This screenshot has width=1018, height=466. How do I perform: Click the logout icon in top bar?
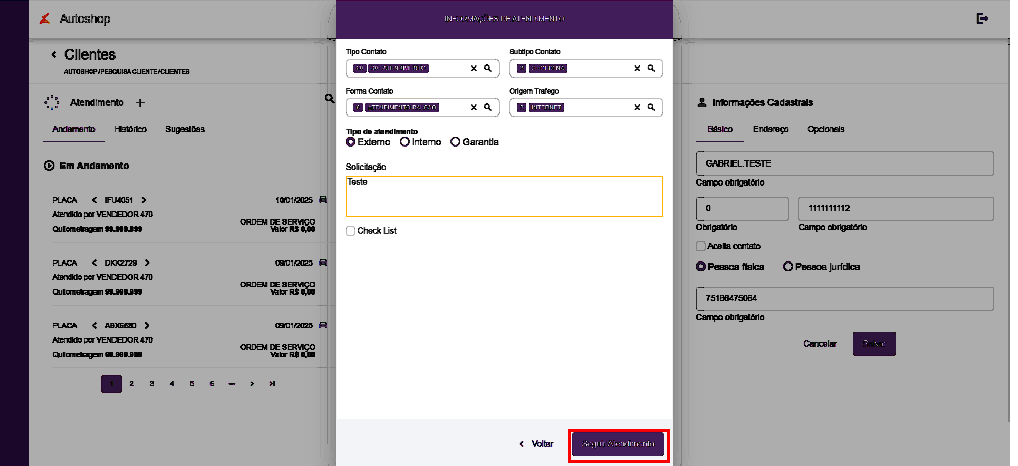[x=982, y=19]
